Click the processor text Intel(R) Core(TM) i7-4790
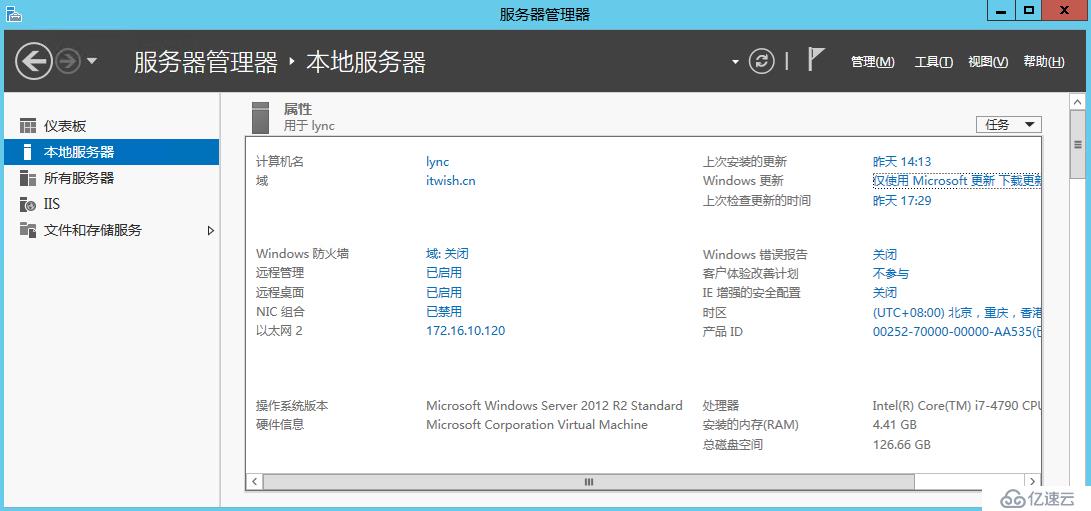 [x=957, y=405]
